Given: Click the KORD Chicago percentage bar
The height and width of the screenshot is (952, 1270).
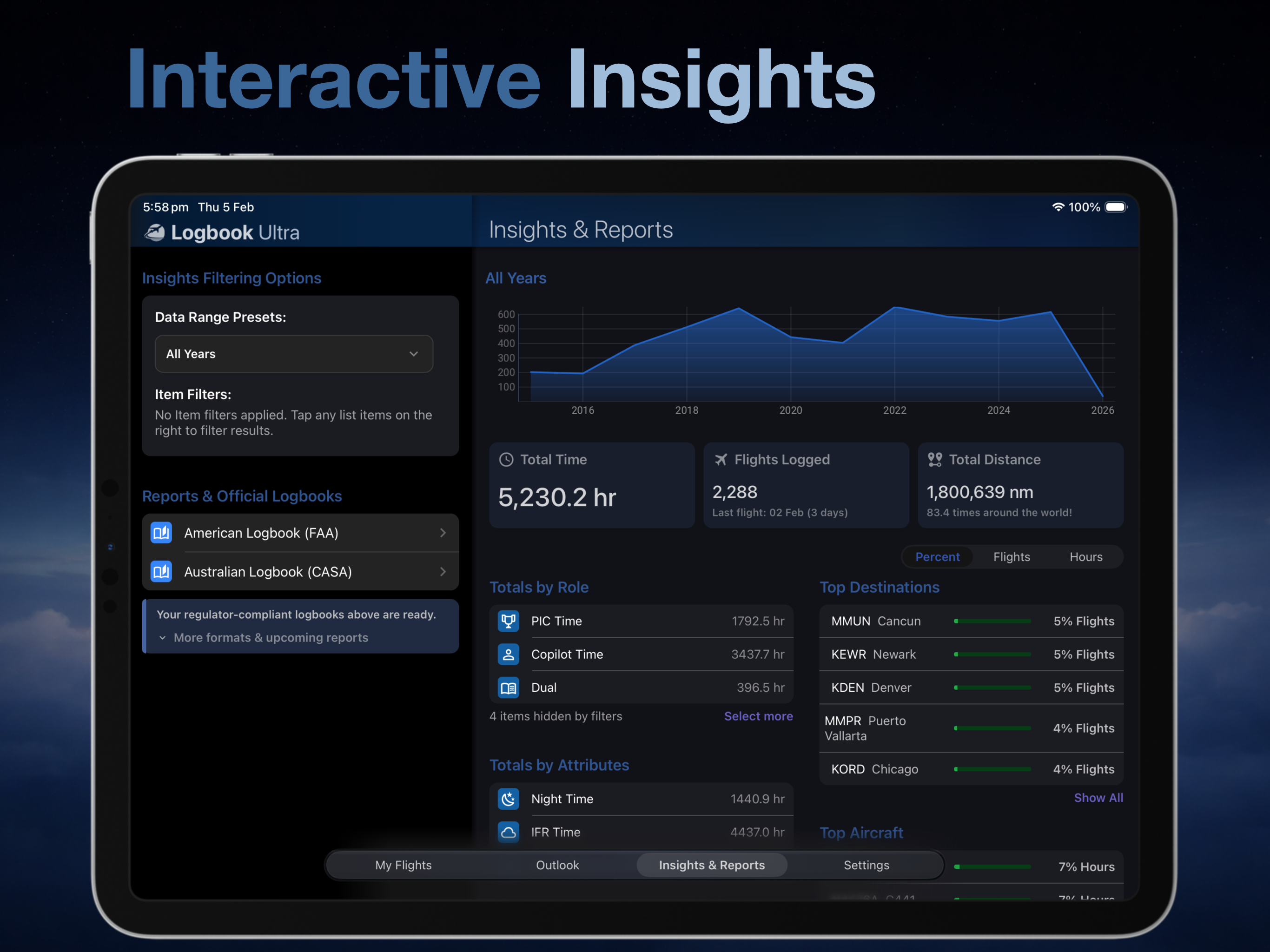Looking at the screenshot, I should click(x=992, y=769).
